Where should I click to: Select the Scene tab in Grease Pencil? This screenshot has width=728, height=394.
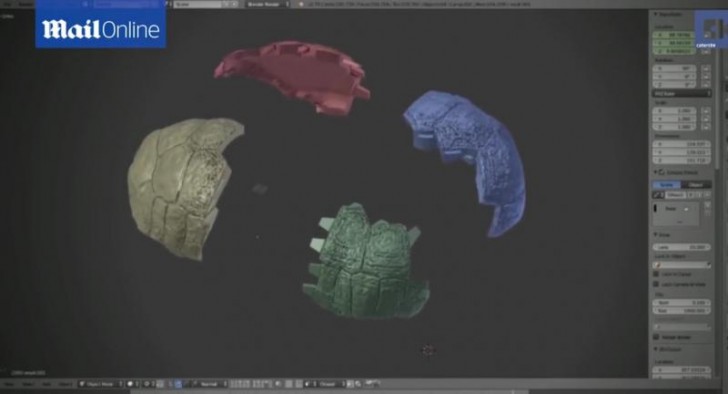[667, 185]
